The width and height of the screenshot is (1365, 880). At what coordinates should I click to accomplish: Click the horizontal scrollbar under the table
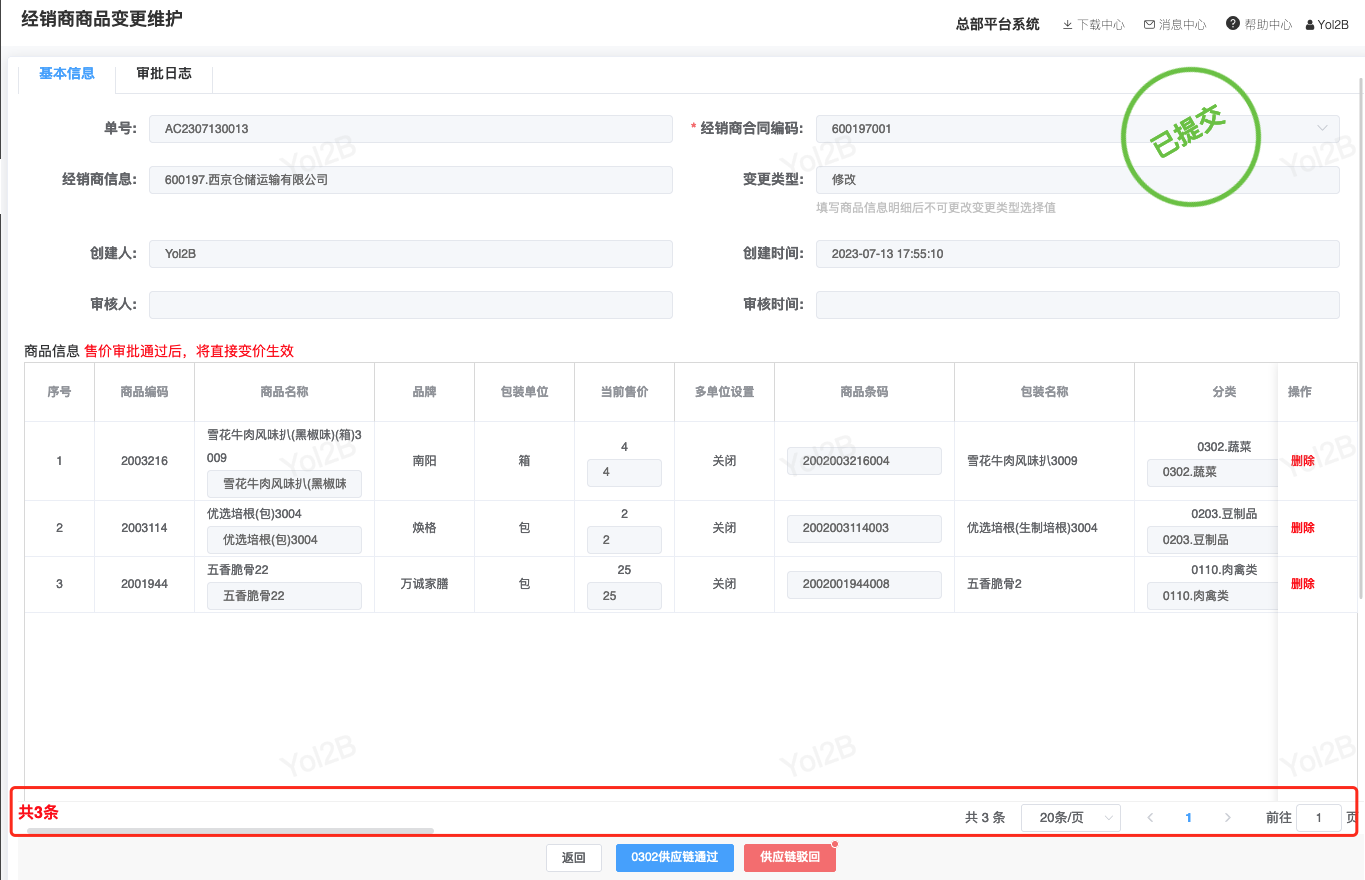[230, 830]
